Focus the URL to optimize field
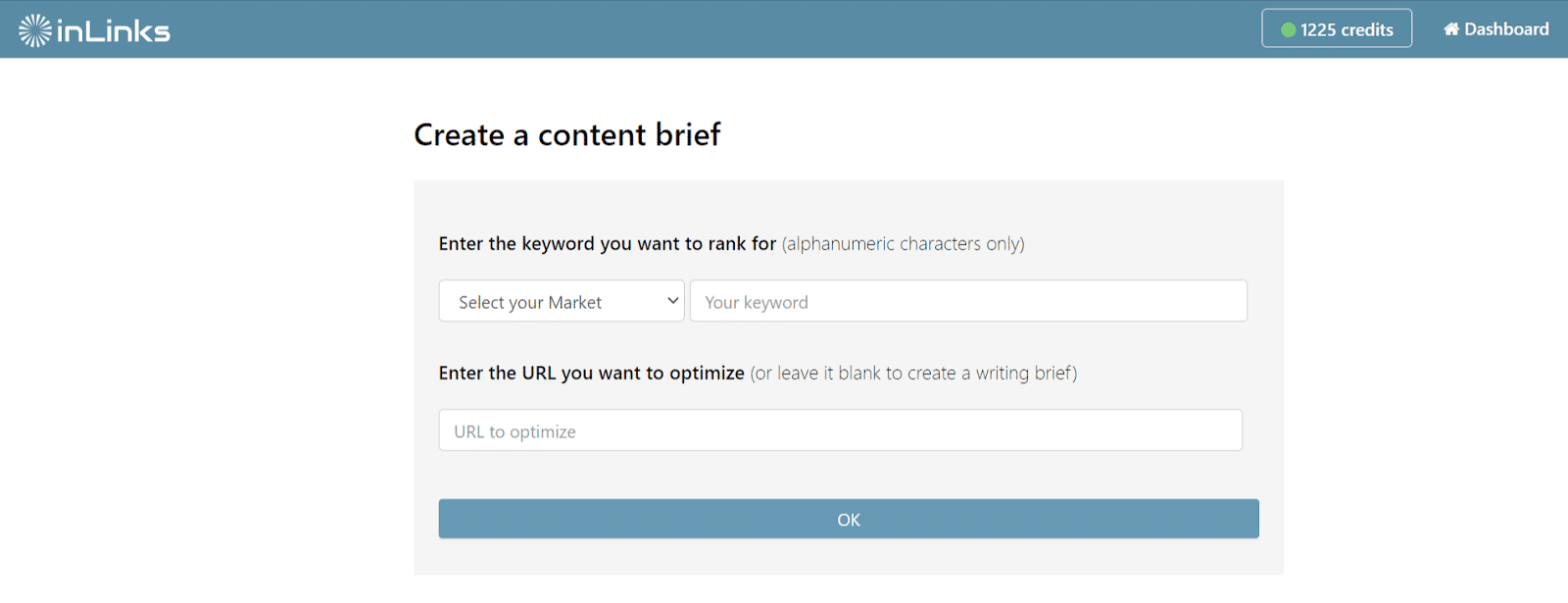 coord(841,430)
